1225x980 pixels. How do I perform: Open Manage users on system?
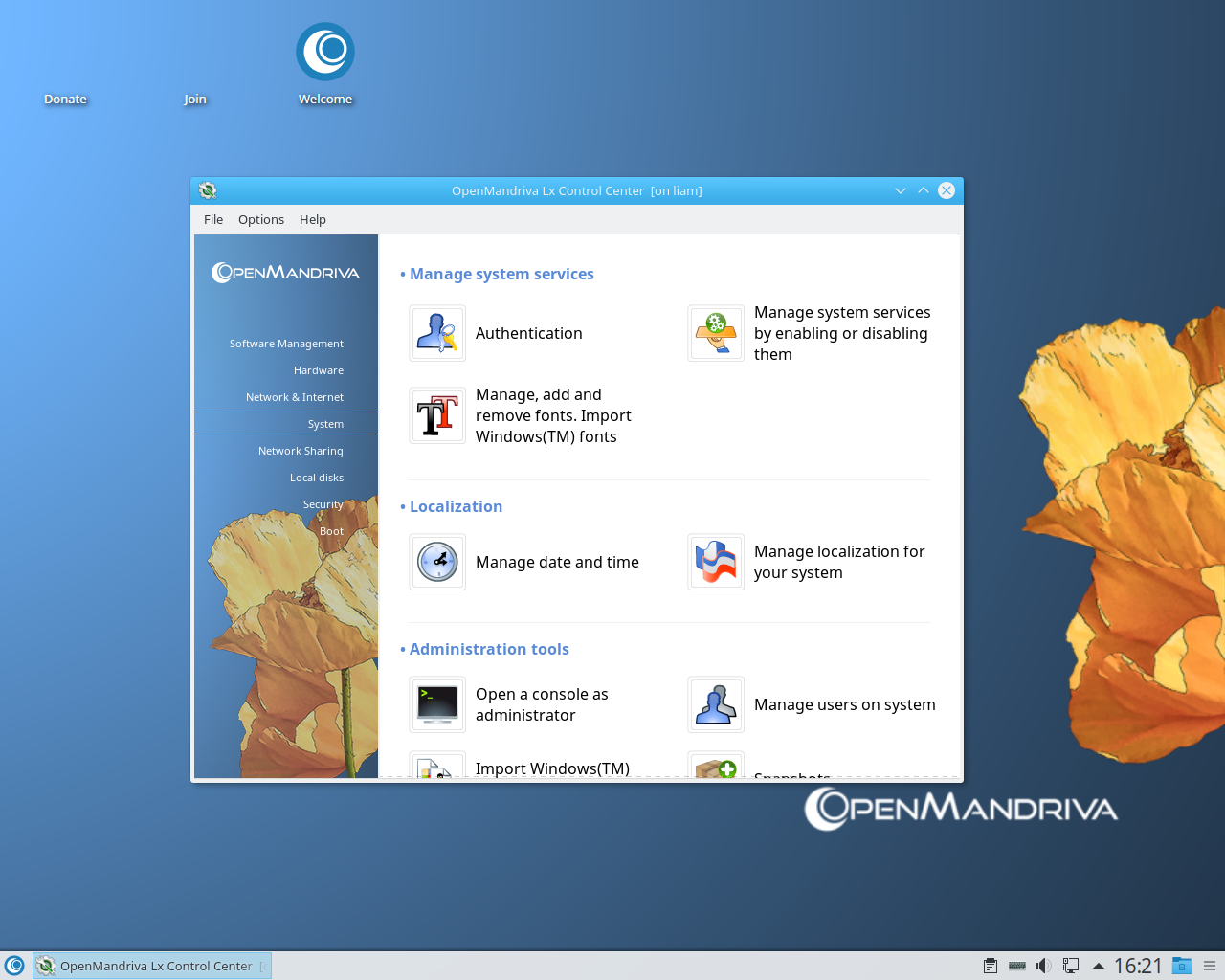tap(716, 704)
